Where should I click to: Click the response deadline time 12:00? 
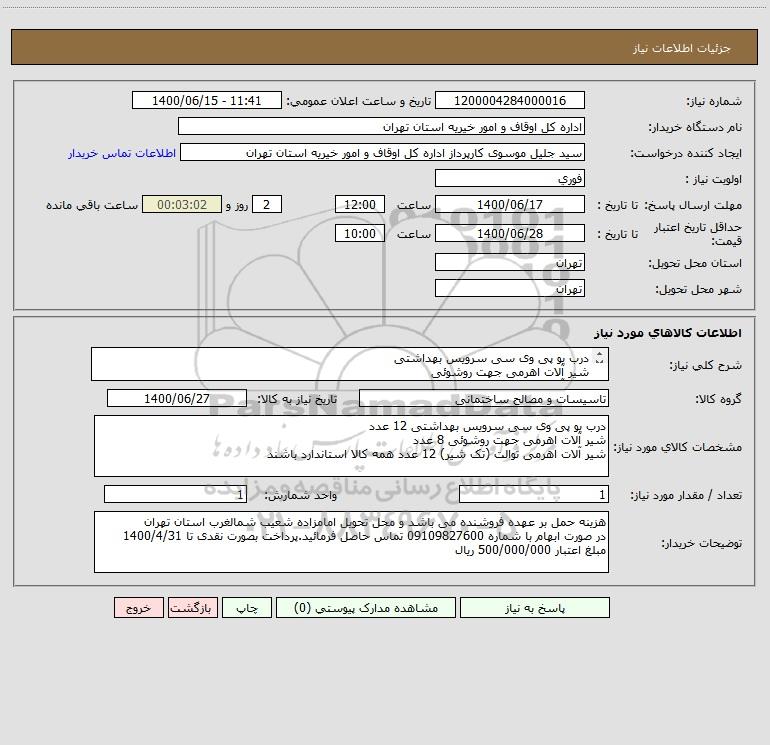359,204
